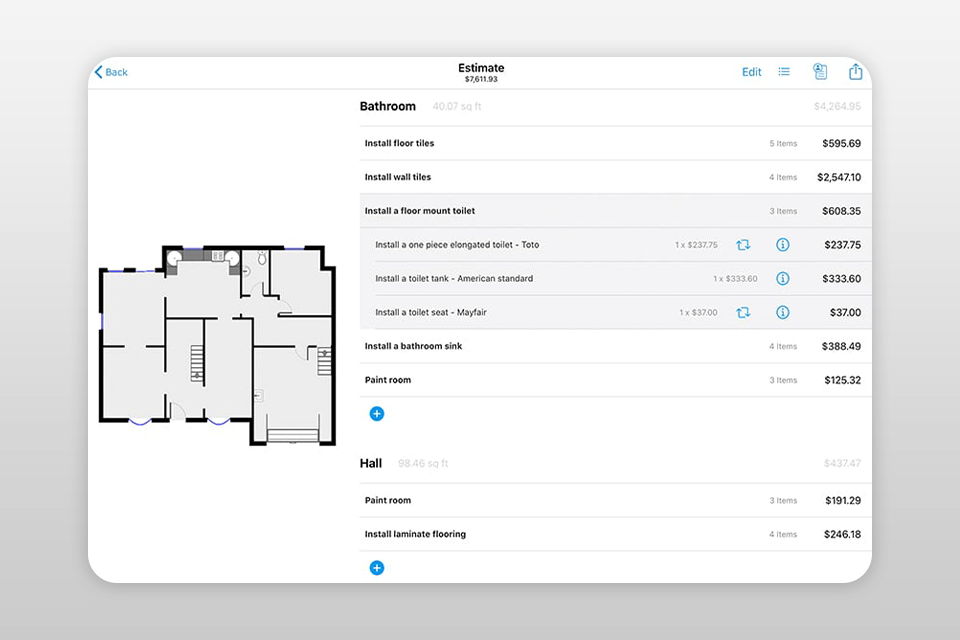Select the toilet one-piece row price $237.75
Screen dimensions: 960x640
[842, 245]
